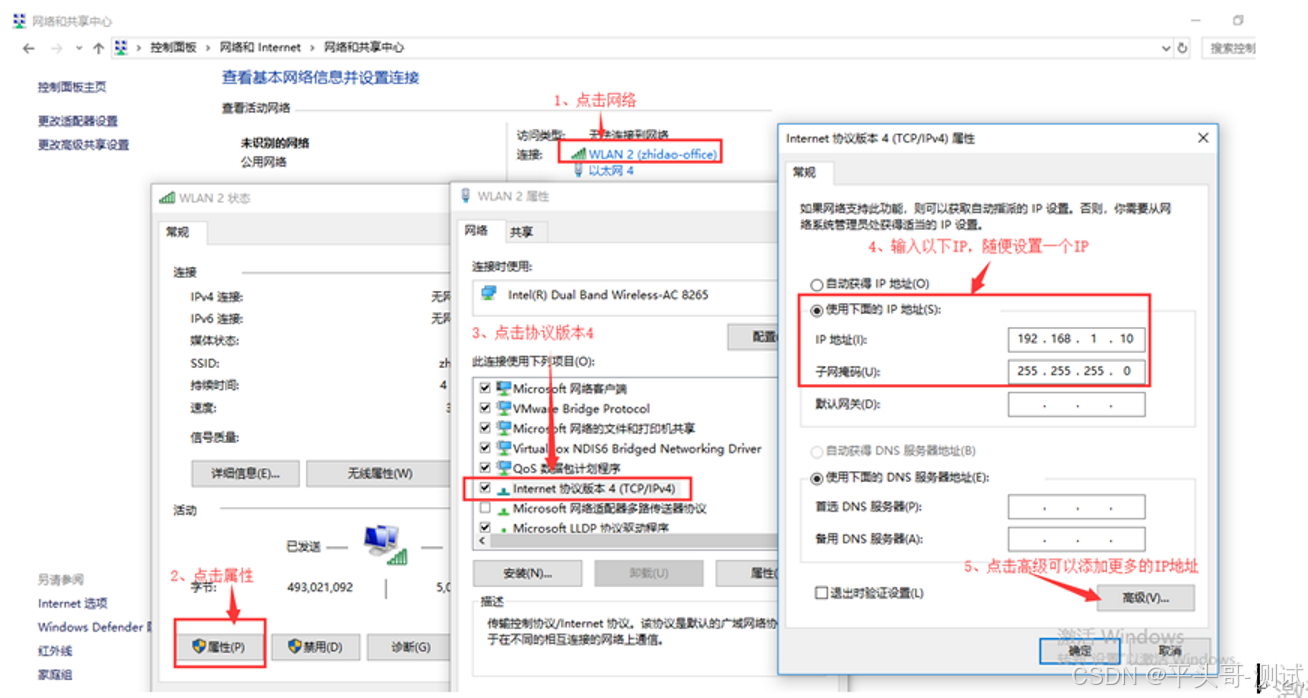Open the WLAN 2 (zhidao-office) connection link
The height and width of the screenshot is (698, 1308).
coord(652,154)
